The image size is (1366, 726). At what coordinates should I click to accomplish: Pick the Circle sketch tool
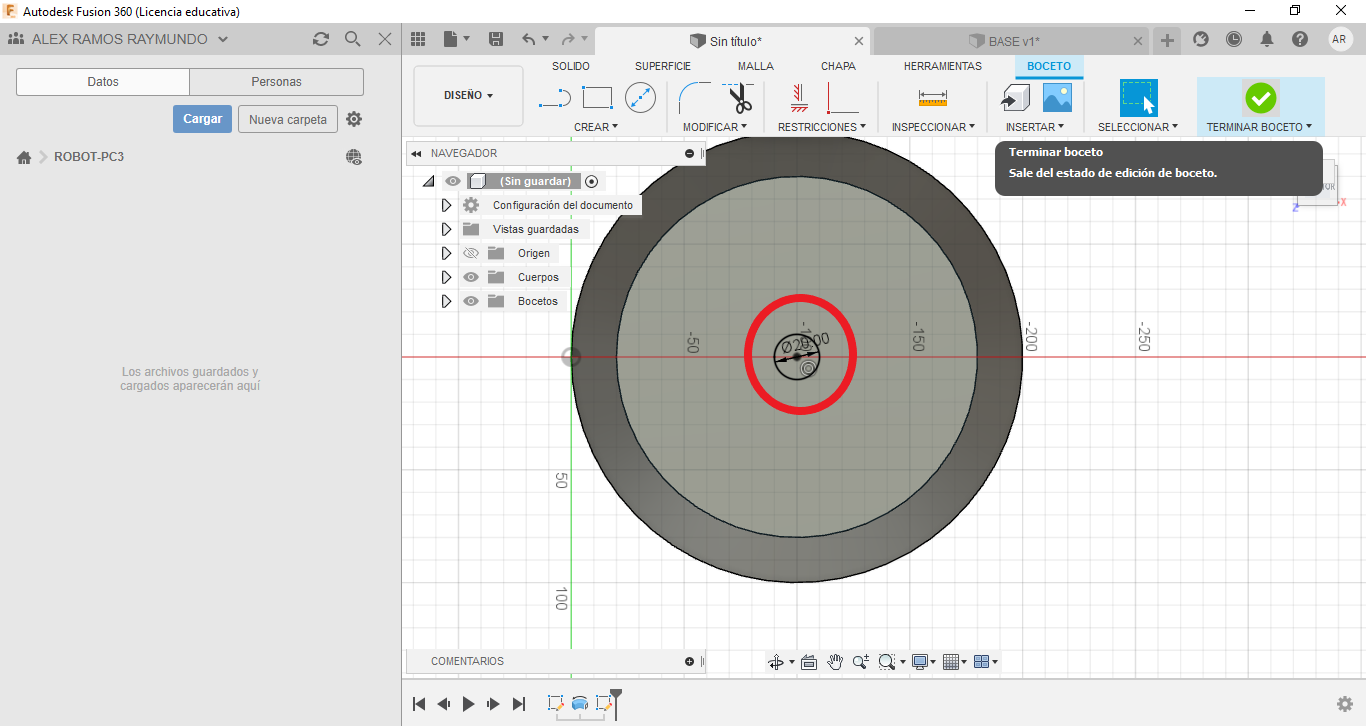pyautogui.click(x=640, y=98)
